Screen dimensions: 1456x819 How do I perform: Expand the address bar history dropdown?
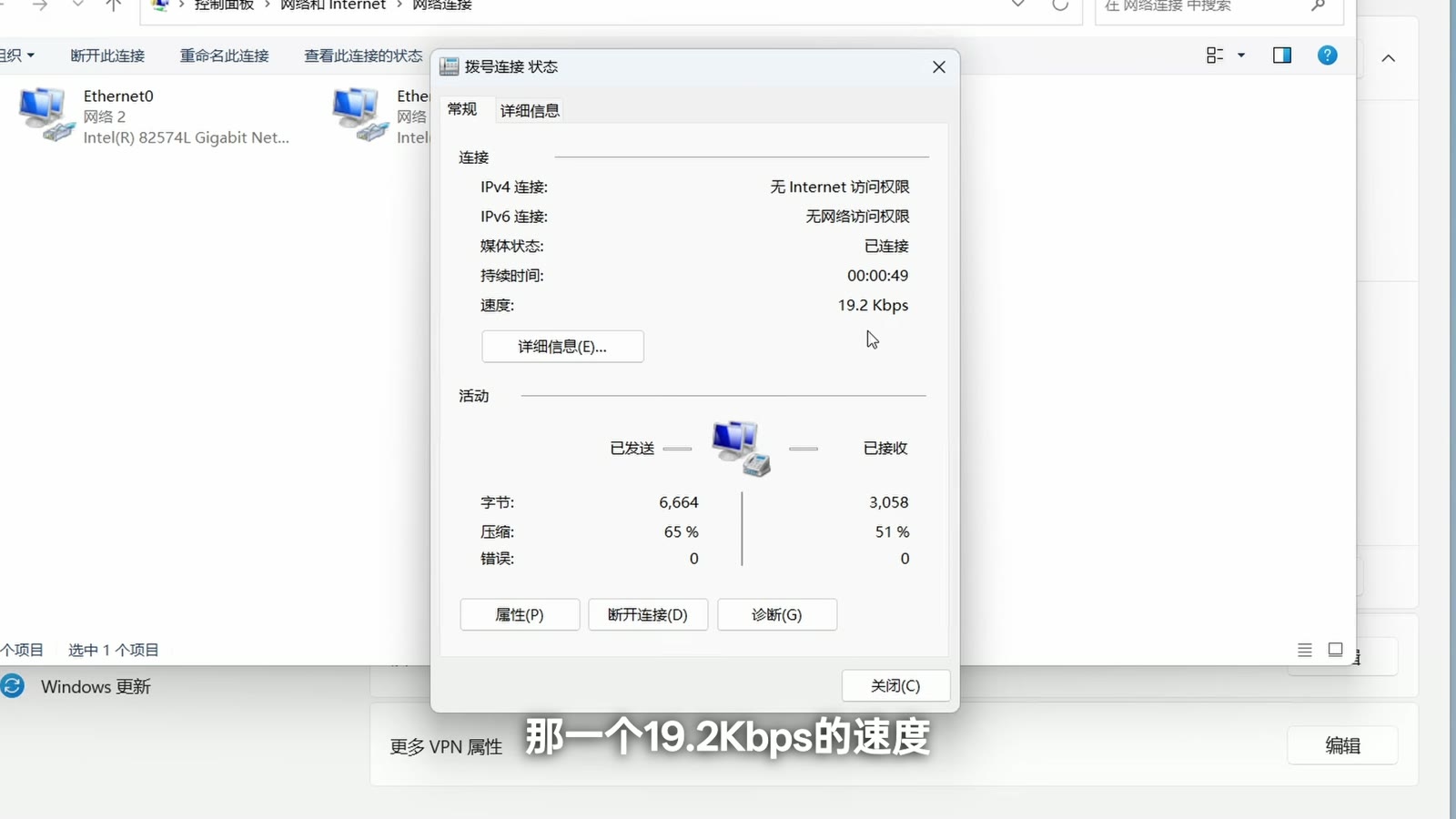click(1018, 5)
